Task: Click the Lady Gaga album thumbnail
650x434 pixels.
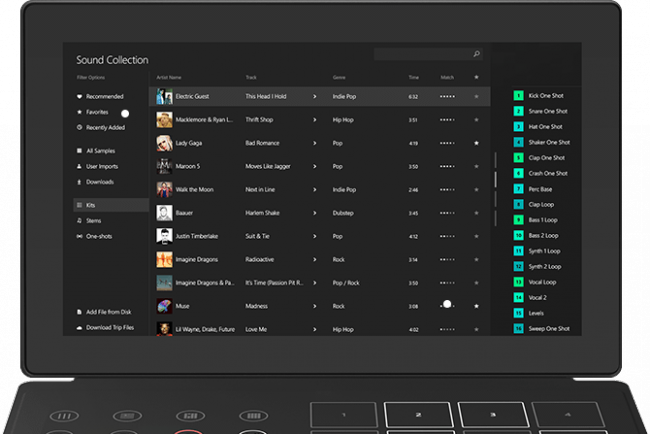Action: click(164, 143)
